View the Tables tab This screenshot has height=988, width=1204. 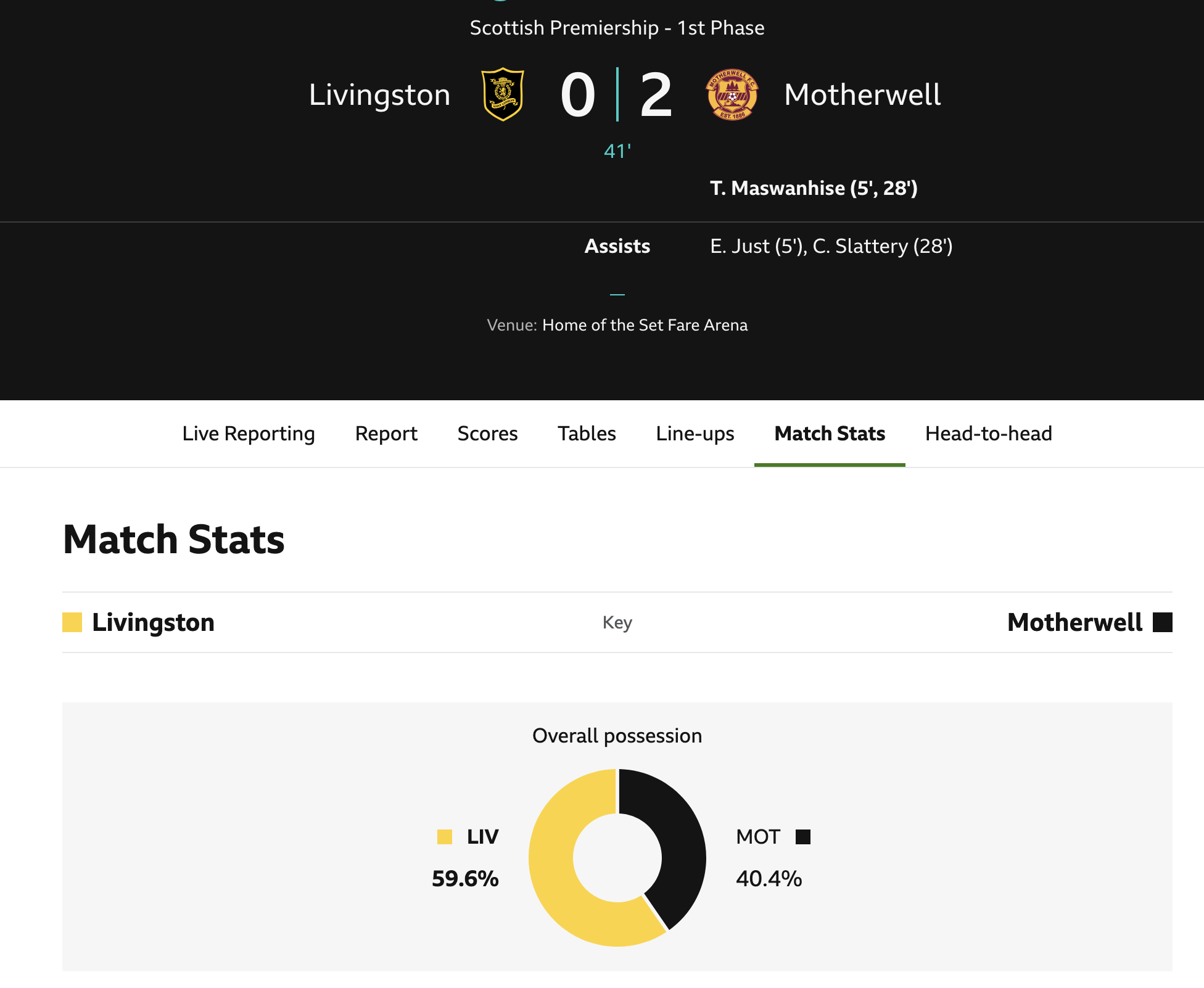(587, 434)
